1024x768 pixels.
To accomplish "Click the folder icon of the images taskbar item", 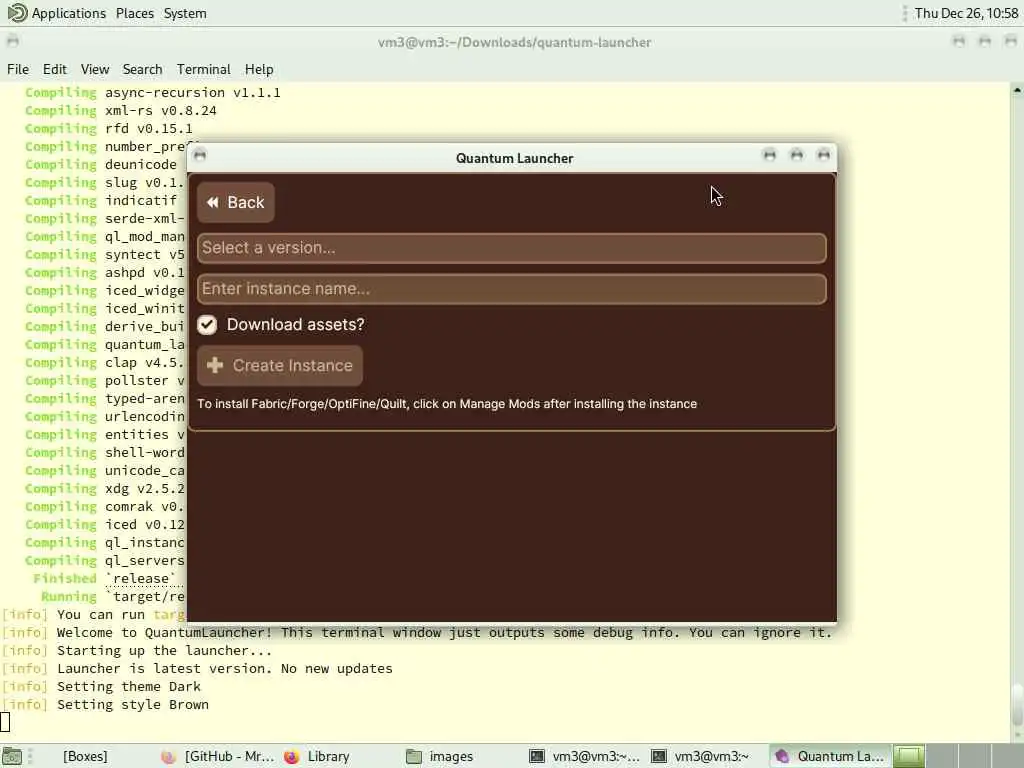I will pyautogui.click(x=413, y=756).
